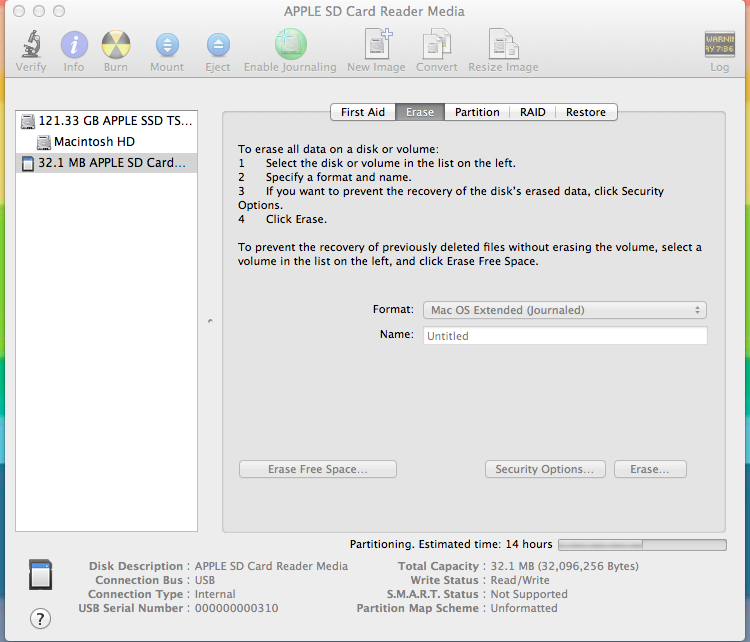Click the Convert image icon
This screenshot has height=642, width=750.
click(437, 44)
